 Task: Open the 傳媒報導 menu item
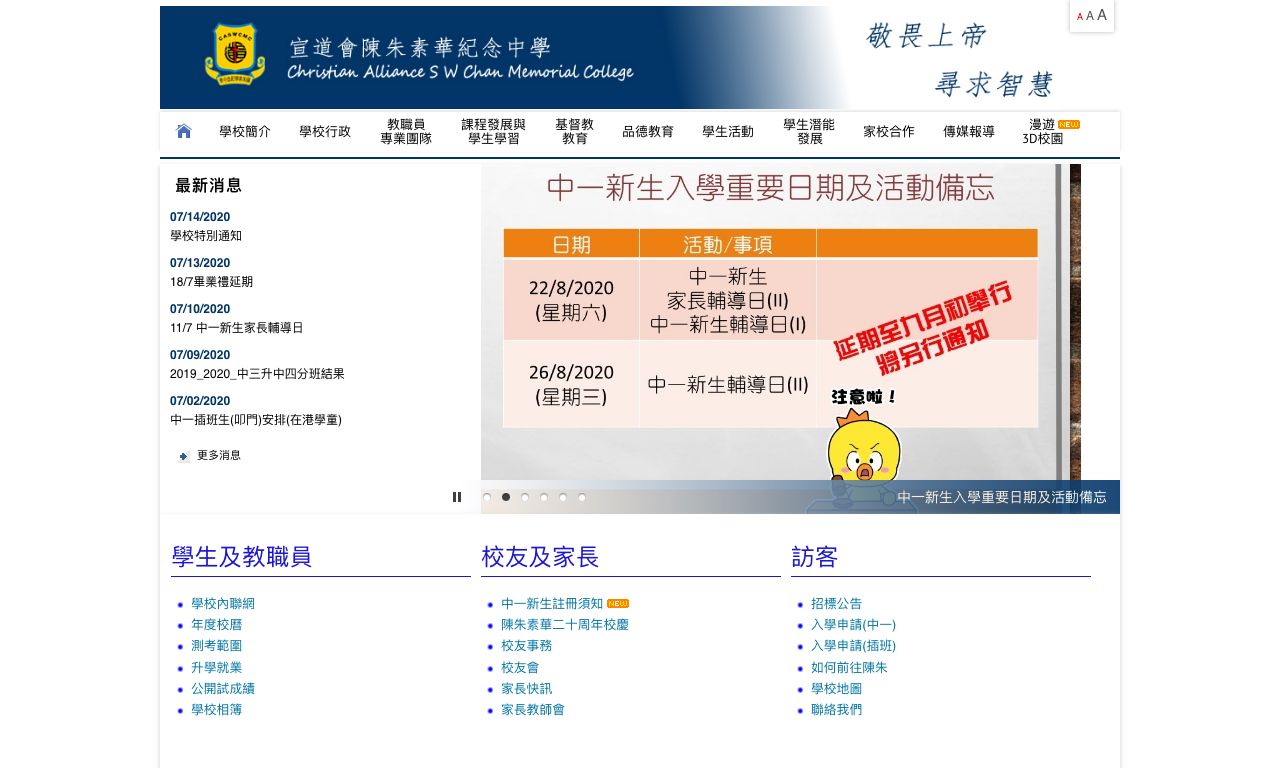(x=969, y=131)
